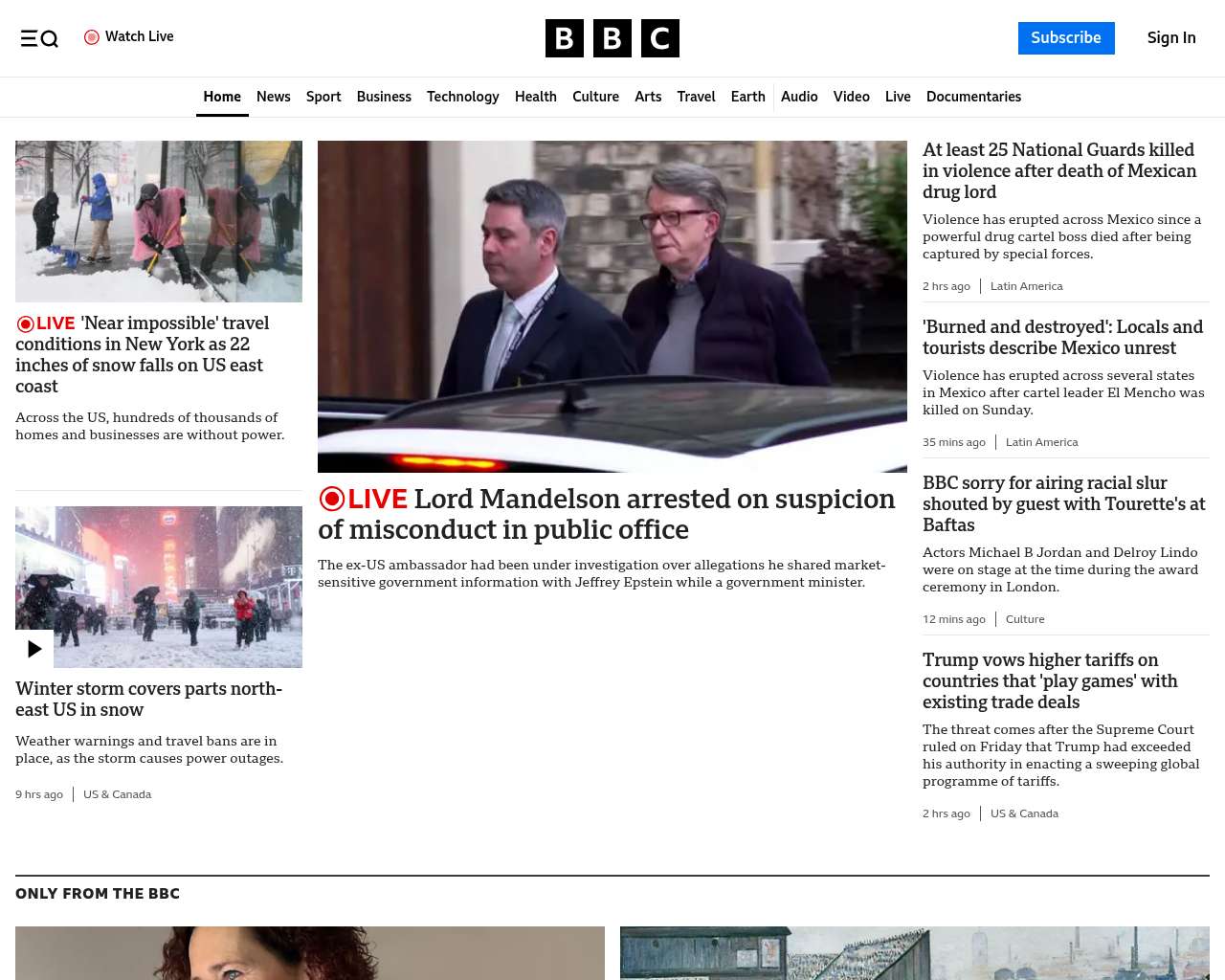
Task: Click 'Violence has erupted across several states' summary
Action: [x=1063, y=392]
